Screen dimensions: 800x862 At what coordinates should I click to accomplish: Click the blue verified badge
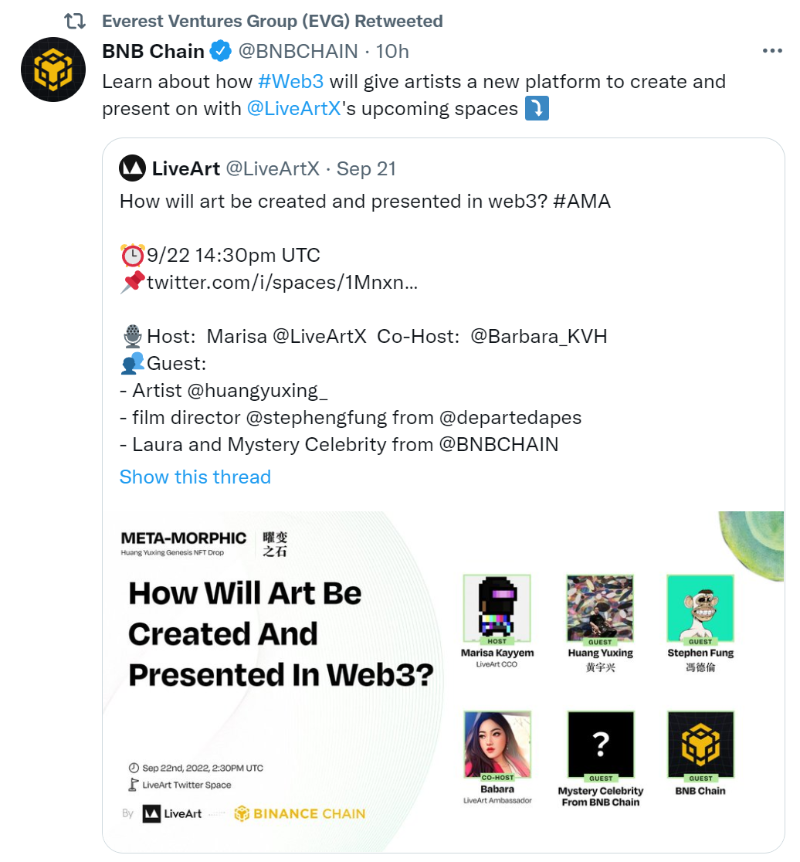[x=221, y=51]
